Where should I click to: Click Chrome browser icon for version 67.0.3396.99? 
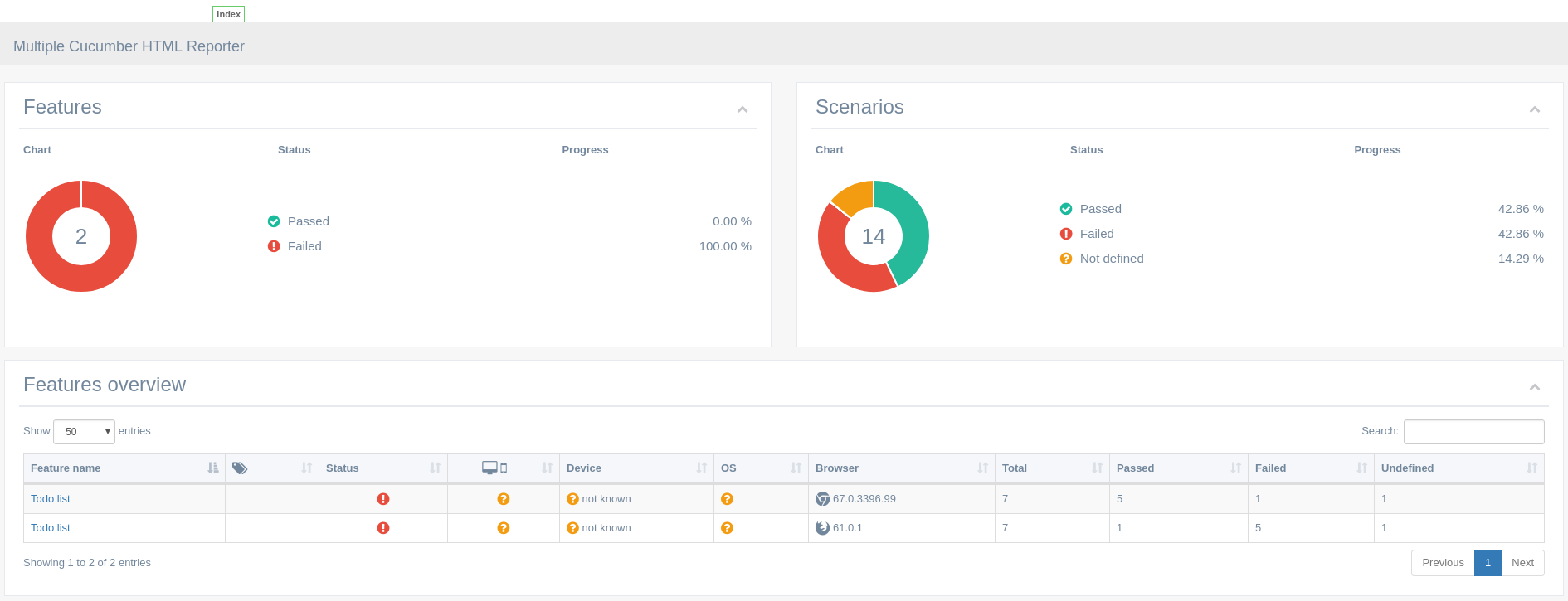pos(823,499)
